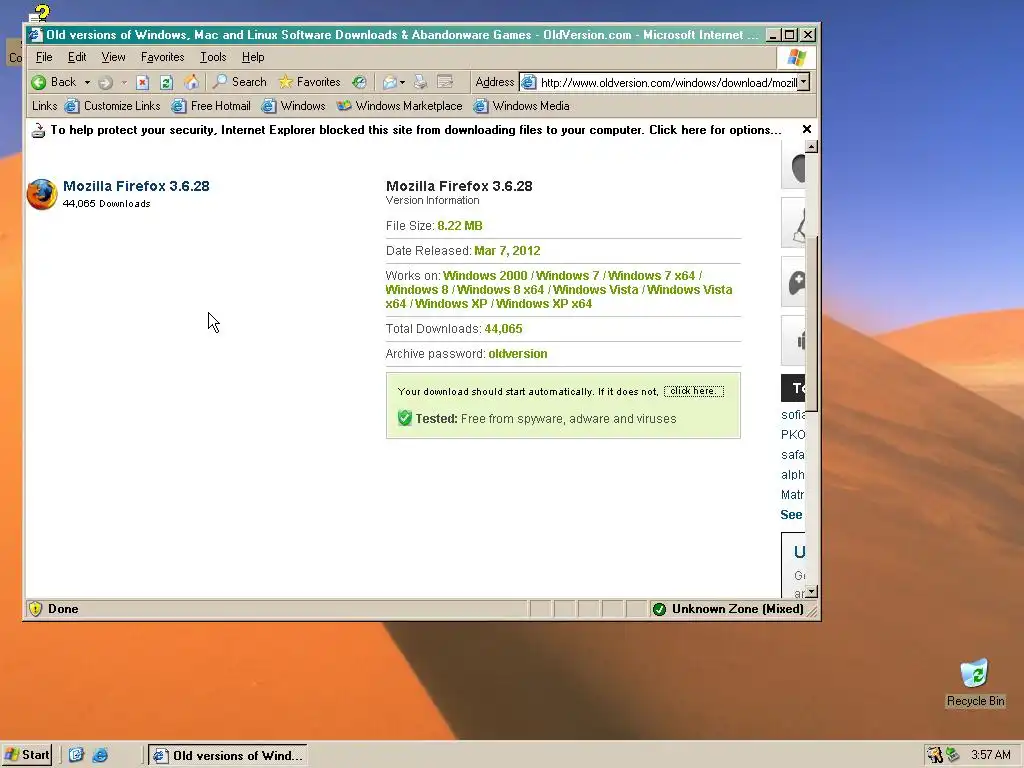Click into the Address URL field
Viewport: 1024px width, 768px height.
click(x=667, y=82)
